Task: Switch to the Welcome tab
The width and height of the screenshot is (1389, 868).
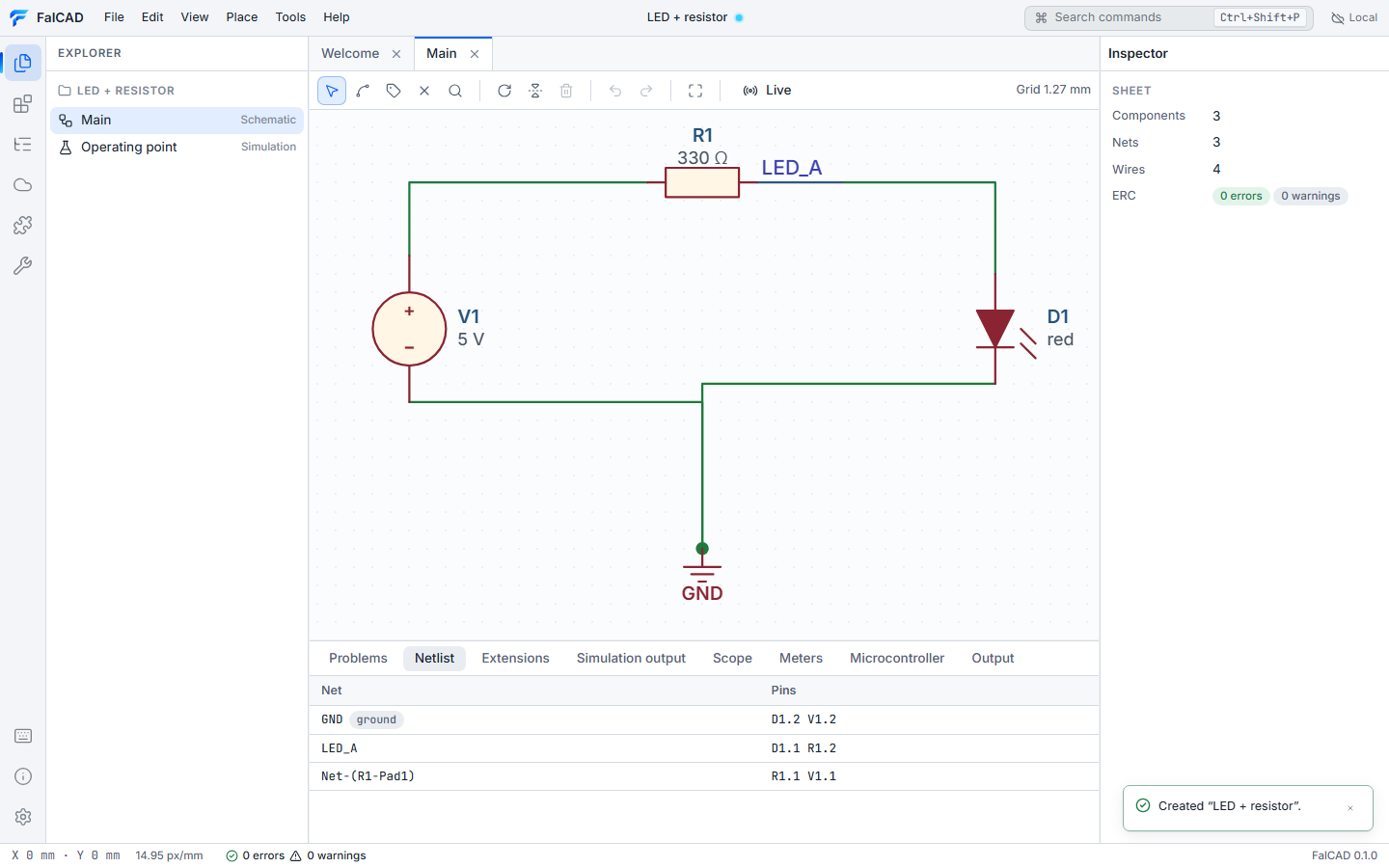Action: click(350, 54)
